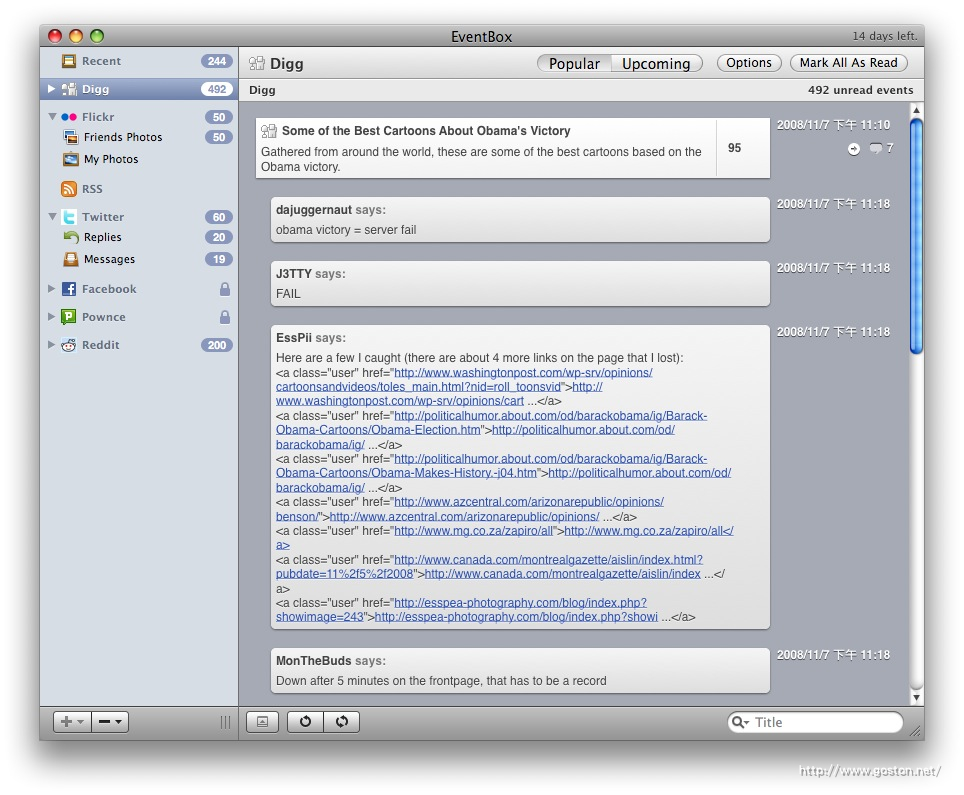Open the Messages inbox icon
Image resolution: width=964 pixels, height=795 pixels.
point(71,259)
